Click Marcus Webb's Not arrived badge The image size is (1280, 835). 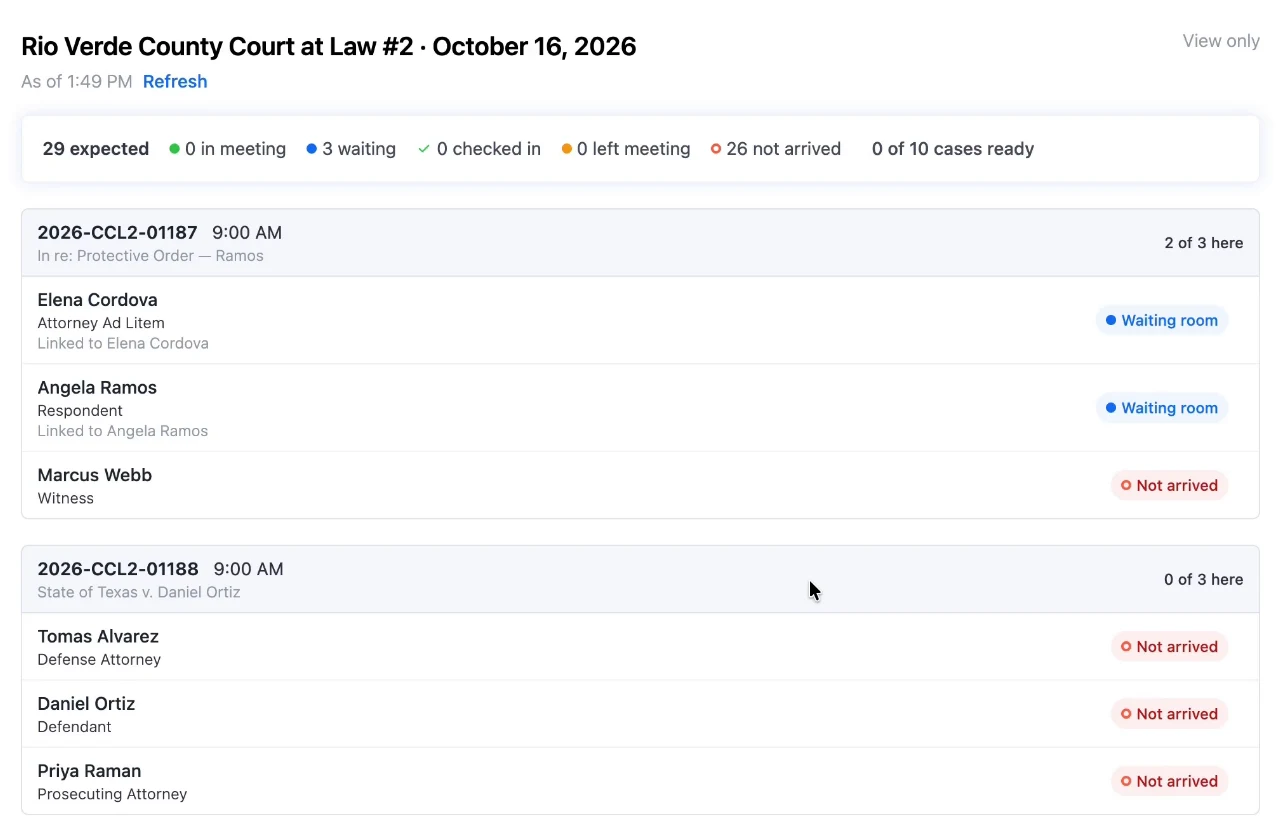[1169, 486]
